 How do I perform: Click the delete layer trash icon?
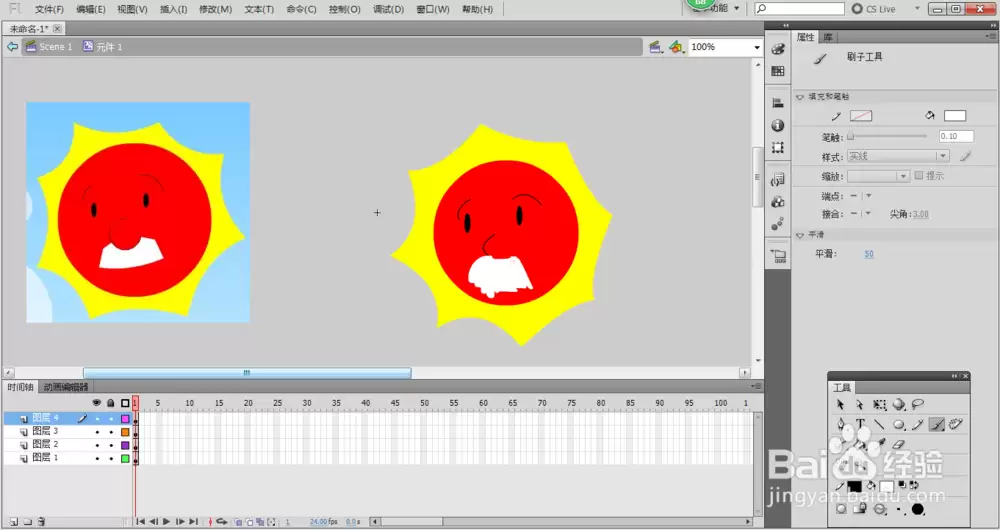[x=41, y=522]
